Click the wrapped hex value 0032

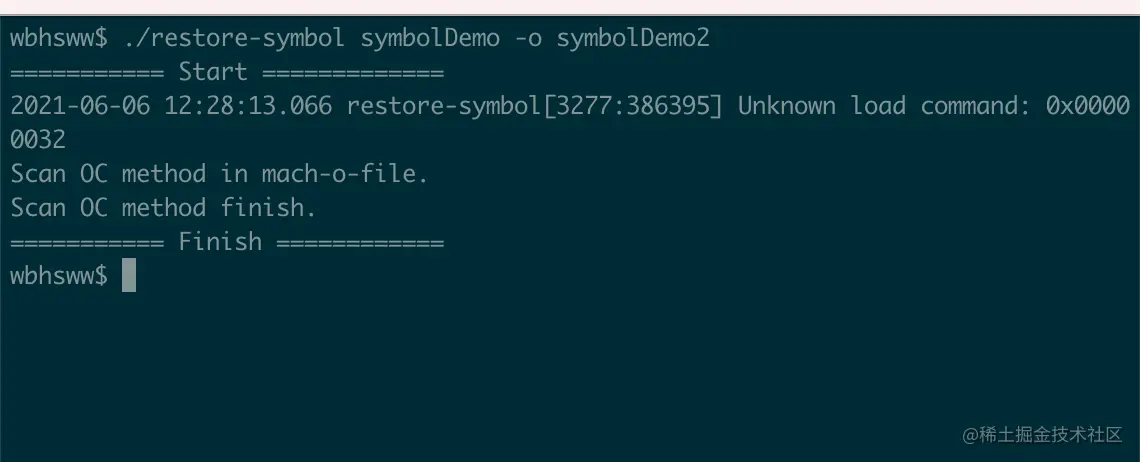click(38, 140)
